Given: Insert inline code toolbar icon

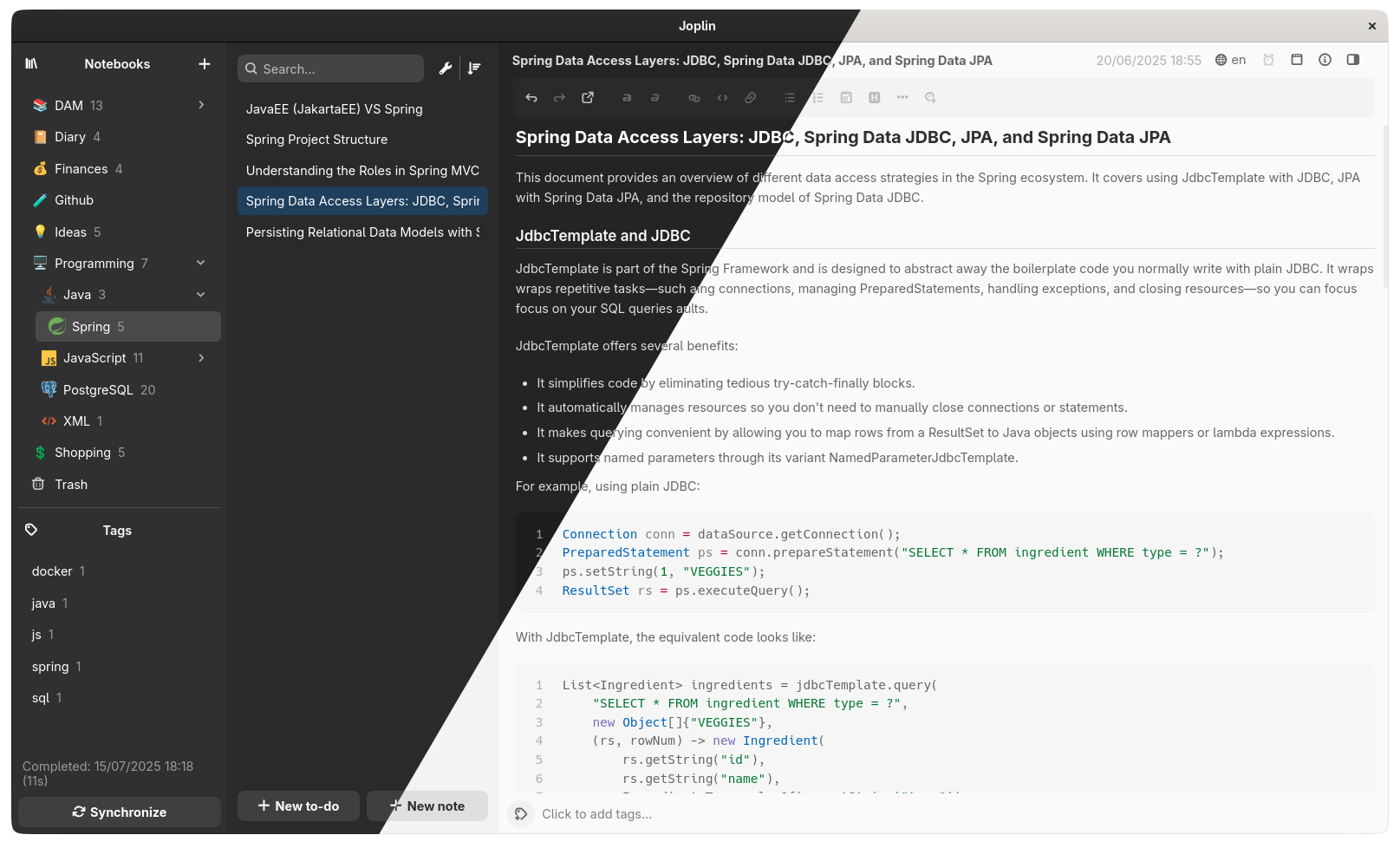Looking at the screenshot, I should [x=722, y=98].
